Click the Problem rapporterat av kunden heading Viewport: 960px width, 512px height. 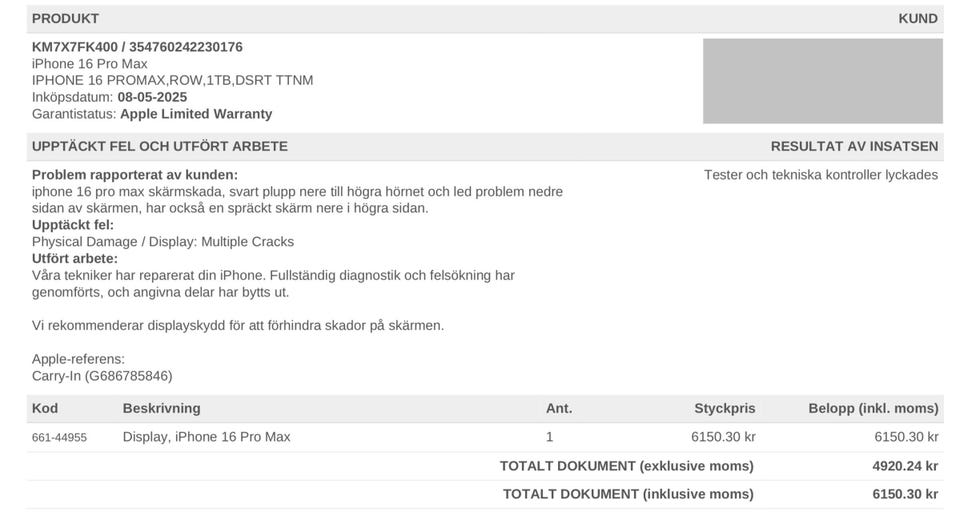pos(135,175)
